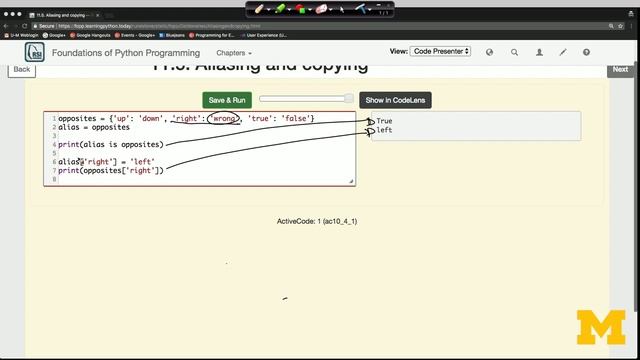Click the ActiveCode: 1 (ac10_4_1) caption
The height and width of the screenshot is (360, 640).
point(317,221)
